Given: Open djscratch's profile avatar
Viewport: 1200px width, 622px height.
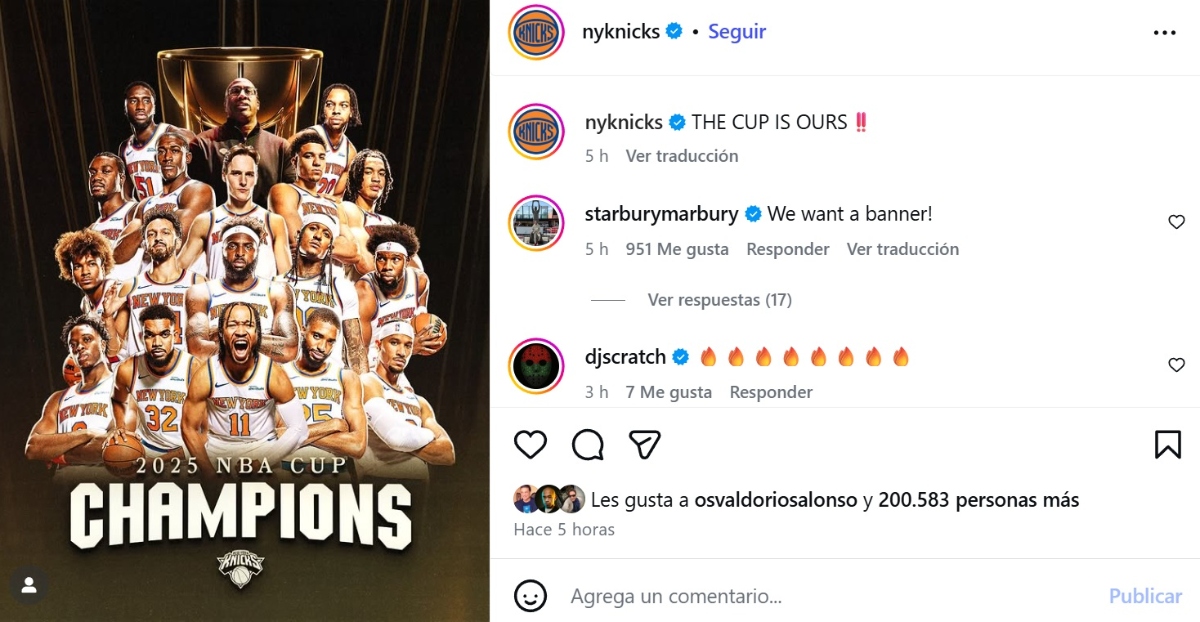Looking at the screenshot, I should (x=538, y=365).
